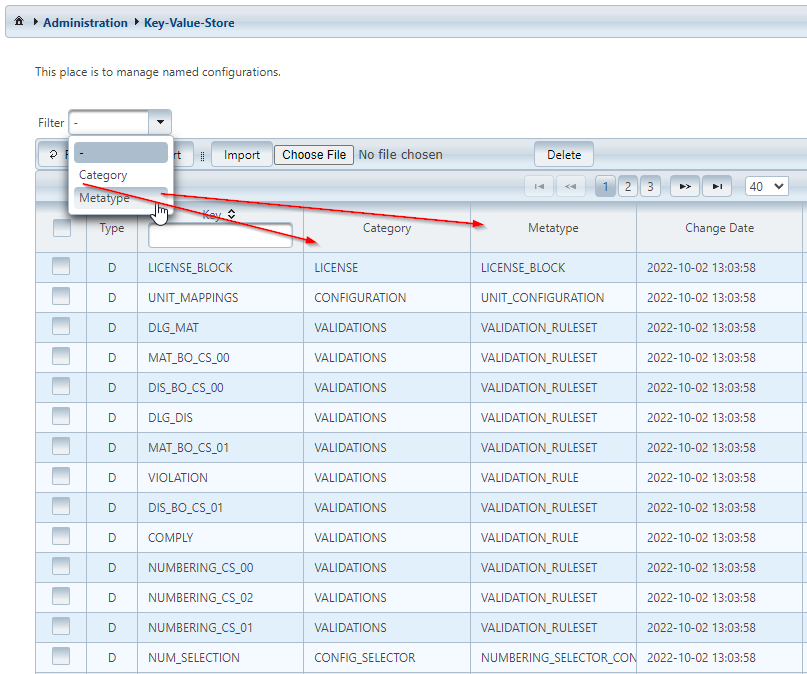The image size is (807, 674).
Task: Click the home icon in breadcrumb
Action: (19, 22)
